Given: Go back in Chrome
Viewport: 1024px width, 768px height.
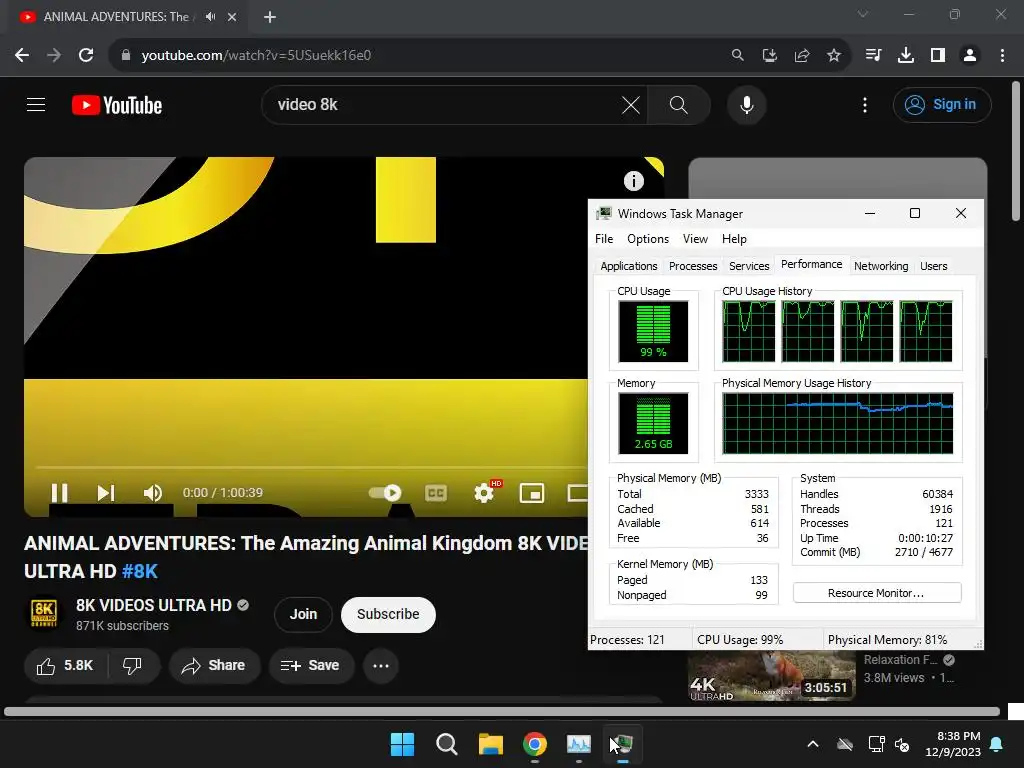Looking at the screenshot, I should click(x=22, y=55).
